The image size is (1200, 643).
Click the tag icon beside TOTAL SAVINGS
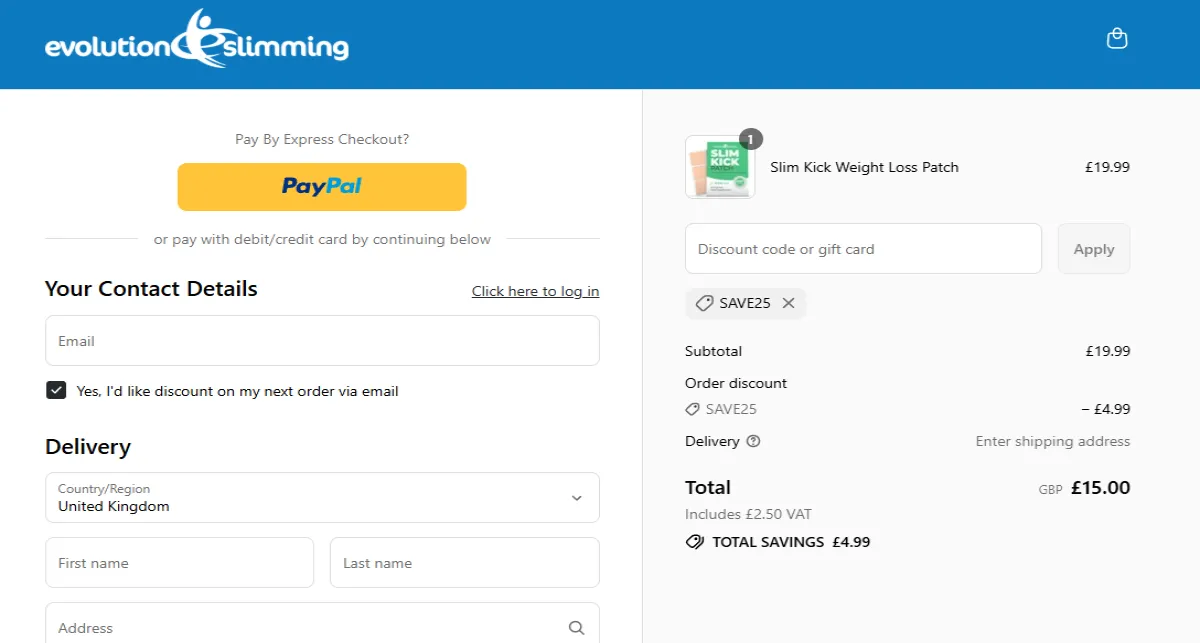tap(696, 542)
